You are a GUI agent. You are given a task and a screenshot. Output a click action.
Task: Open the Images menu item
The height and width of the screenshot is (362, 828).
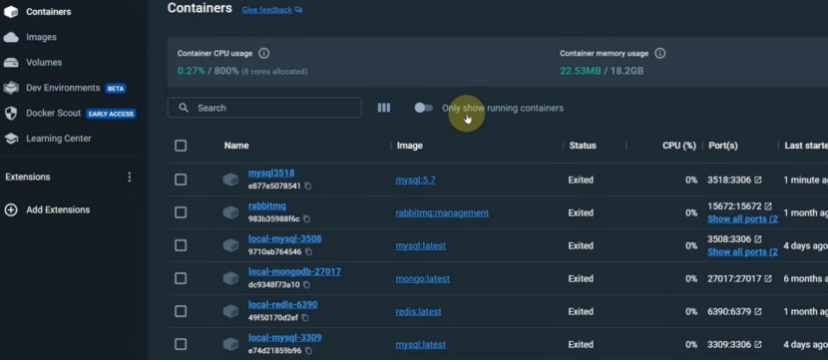pos(41,37)
